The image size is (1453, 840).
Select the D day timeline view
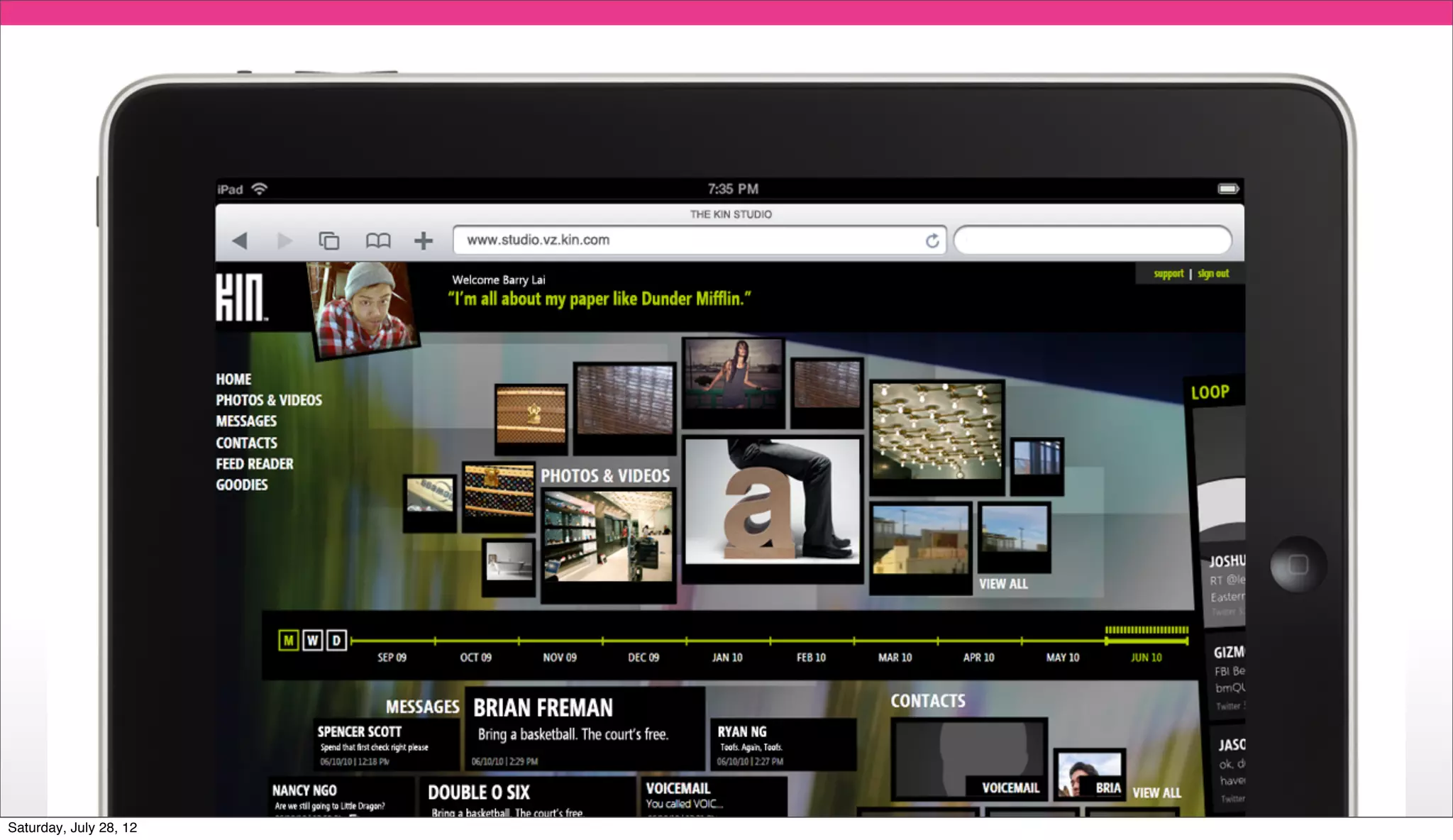(336, 641)
